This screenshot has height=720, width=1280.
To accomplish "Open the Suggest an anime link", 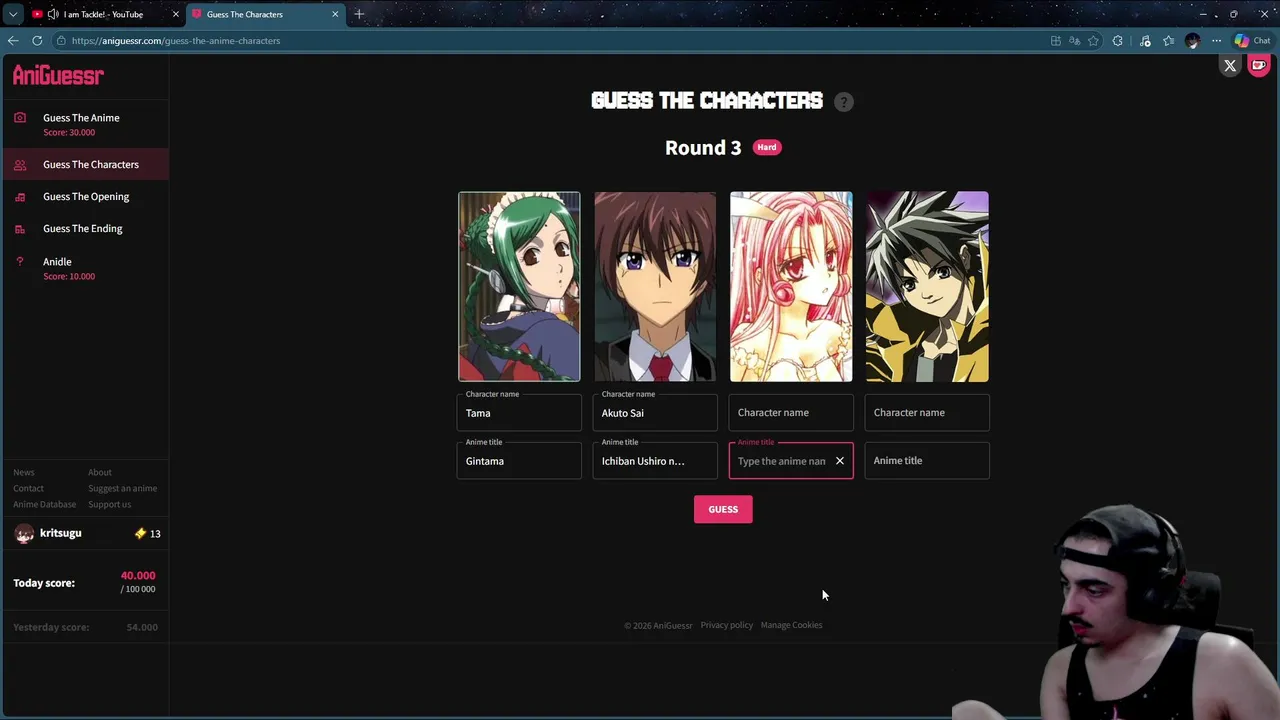I will tap(122, 489).
